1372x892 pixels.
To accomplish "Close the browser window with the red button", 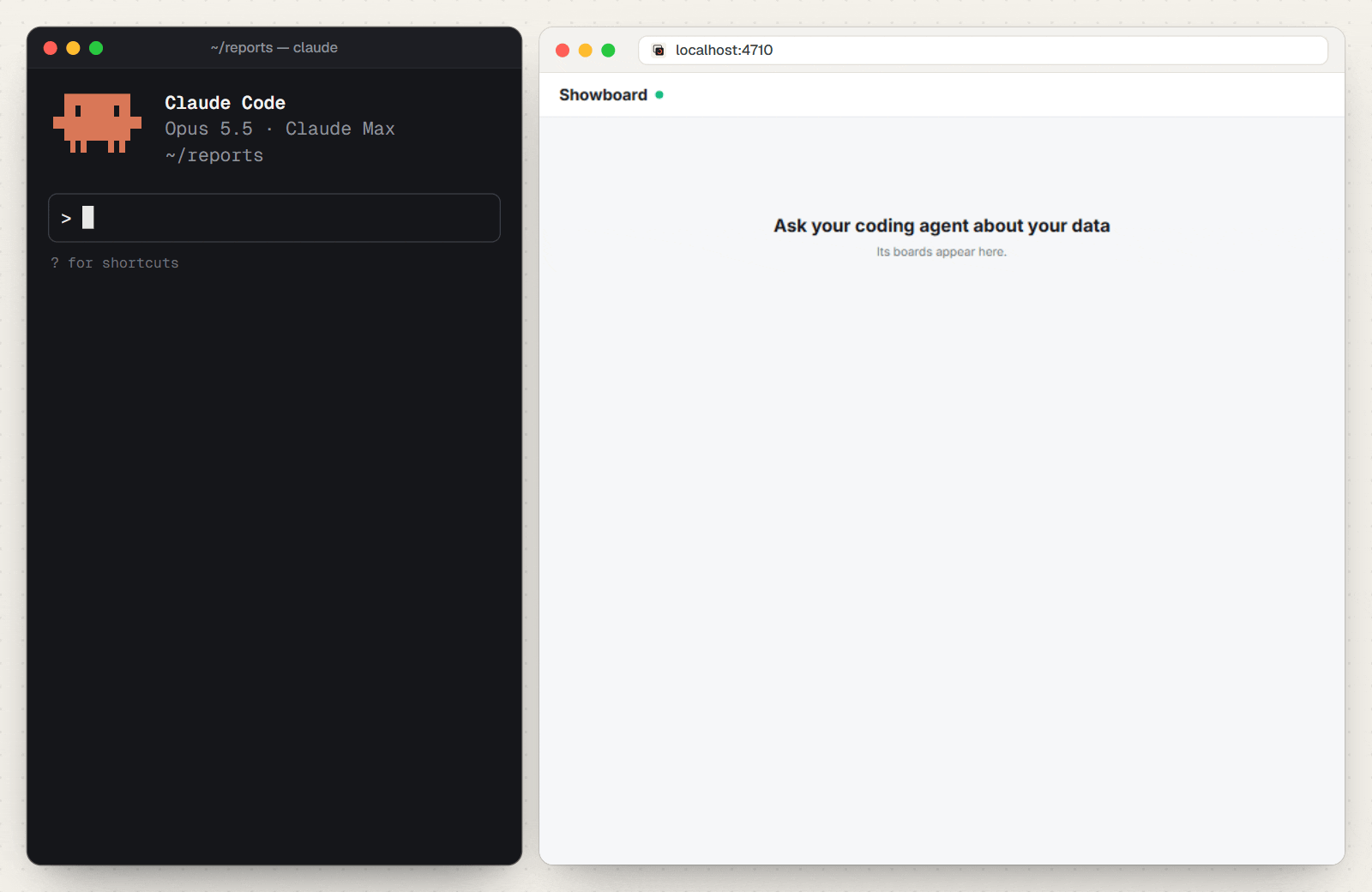I will coord(563,51).
